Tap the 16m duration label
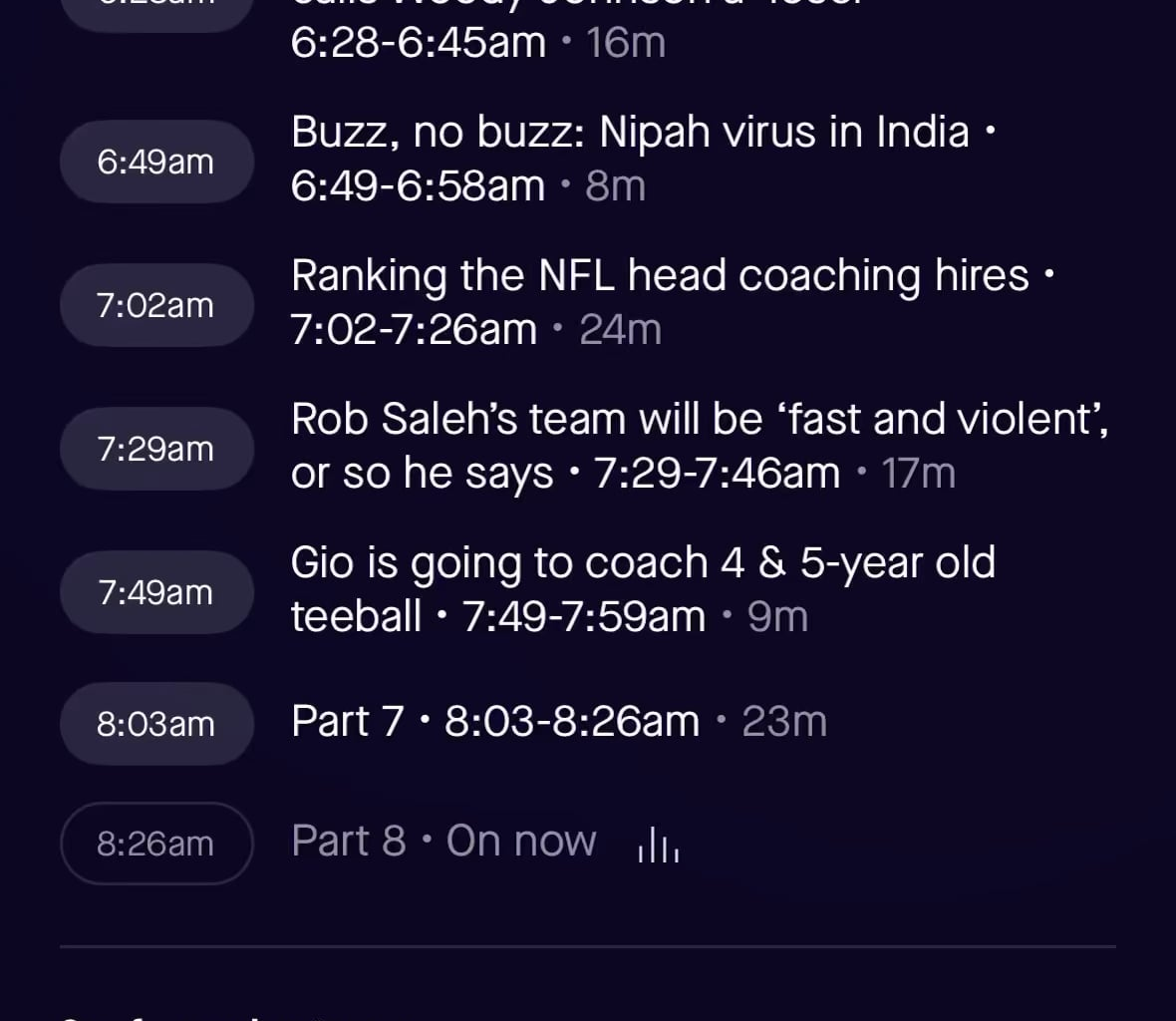 point(626,43)
